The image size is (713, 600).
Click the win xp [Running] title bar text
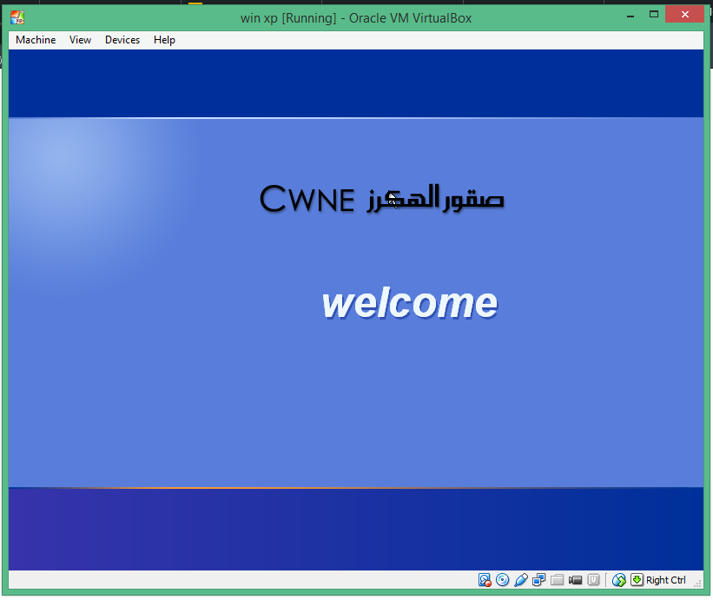pyautogui.click(x=356, y=18)
